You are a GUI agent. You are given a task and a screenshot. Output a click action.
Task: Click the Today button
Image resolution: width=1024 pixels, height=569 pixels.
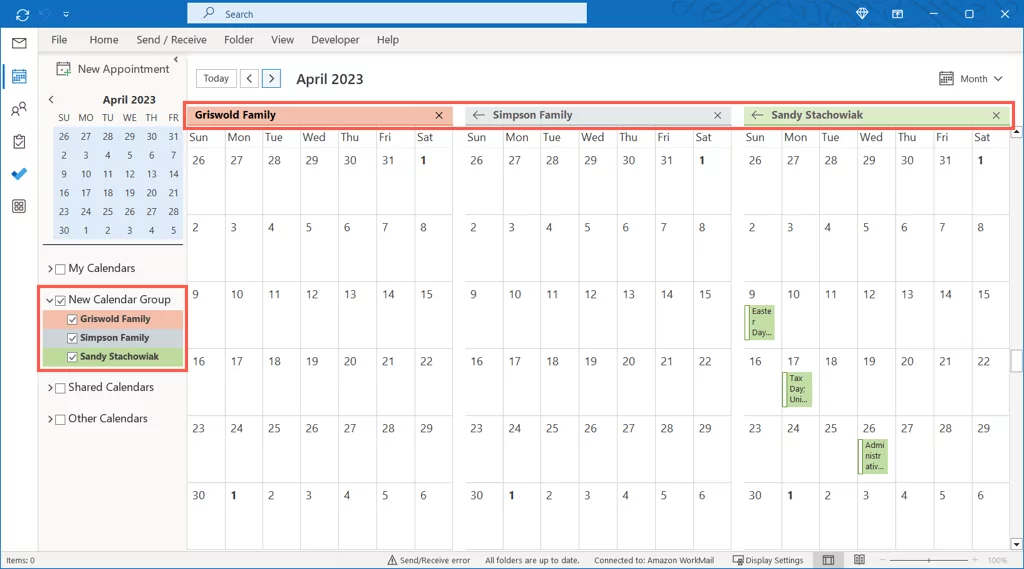[x=216, y=78]
